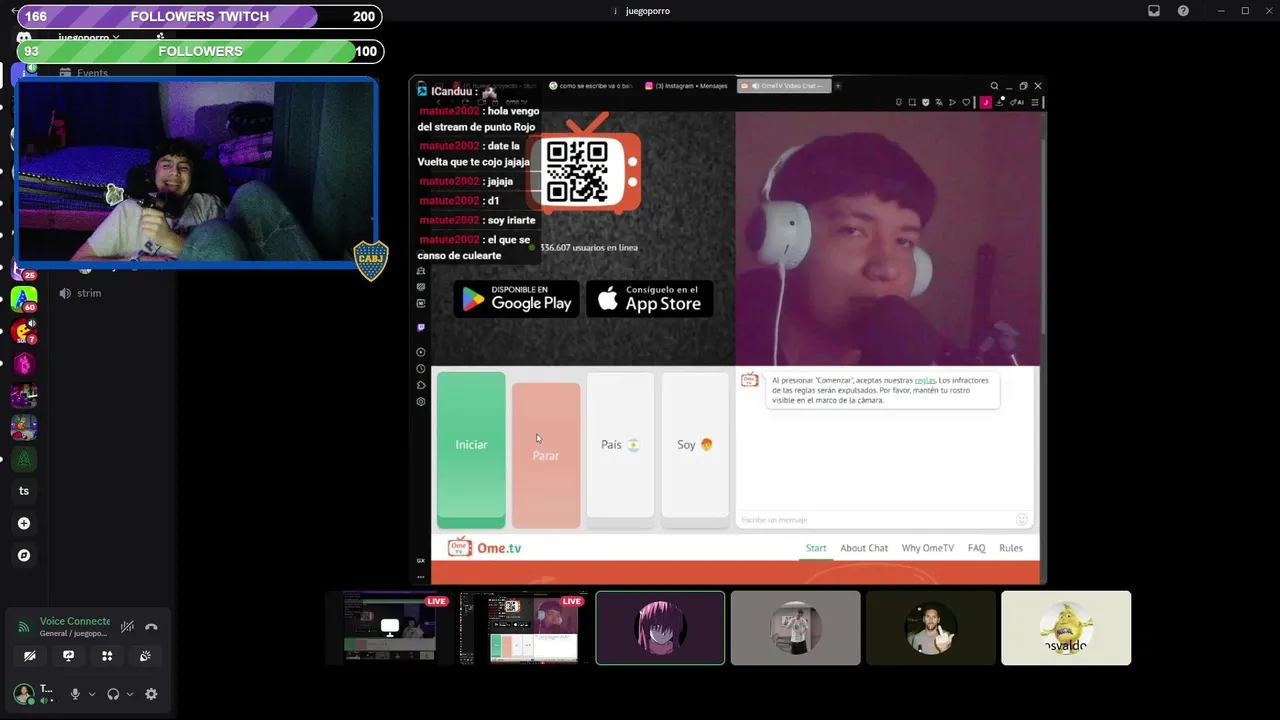Open the About Chat nav link
The image size is (1280, 720).
click(864, 548)
